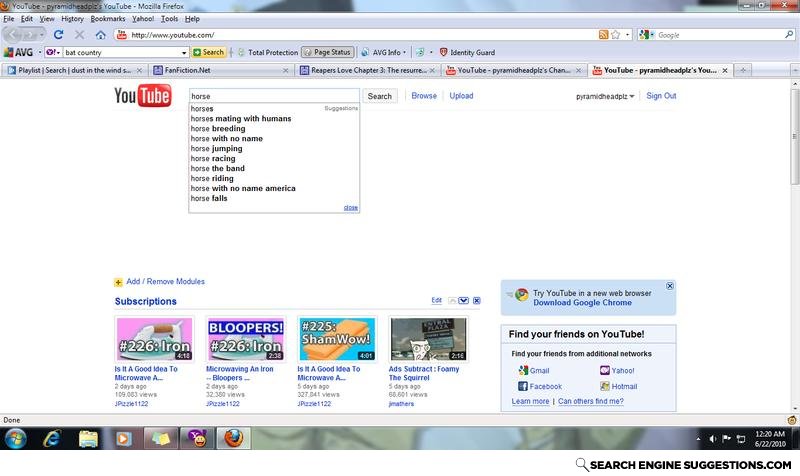Switch to the FanFiction.Net tab

pyautogui.click(x=221, y=70)
